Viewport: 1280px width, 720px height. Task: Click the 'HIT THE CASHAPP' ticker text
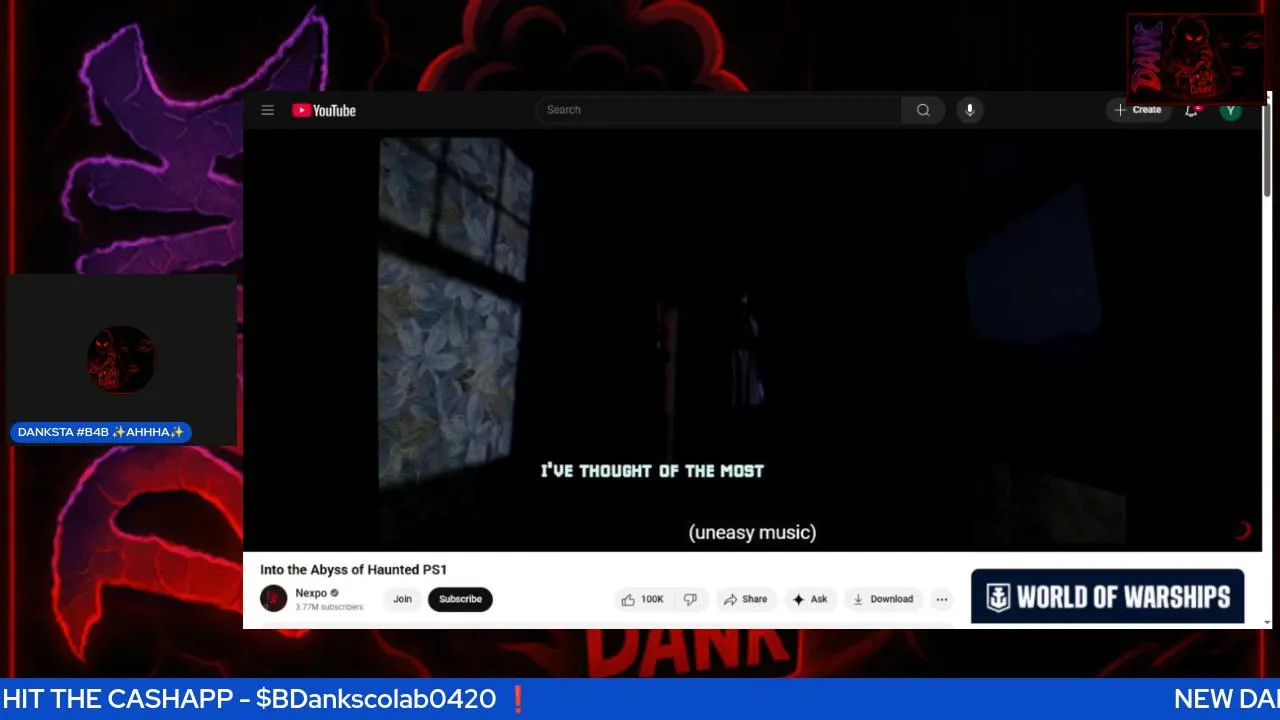pos(249,699)
